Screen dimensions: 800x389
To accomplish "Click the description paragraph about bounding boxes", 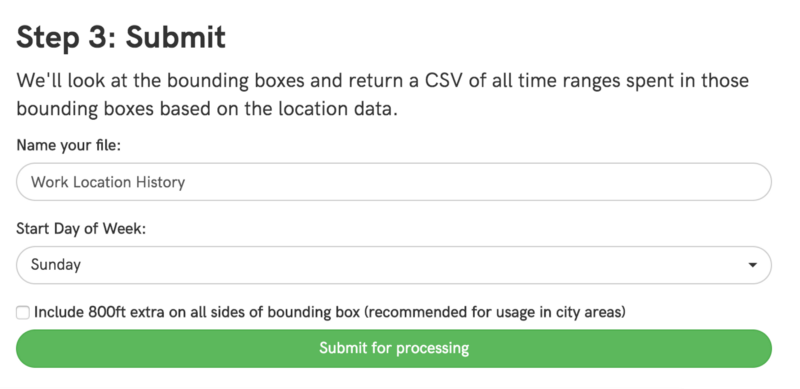I will [x=383, y=95].
